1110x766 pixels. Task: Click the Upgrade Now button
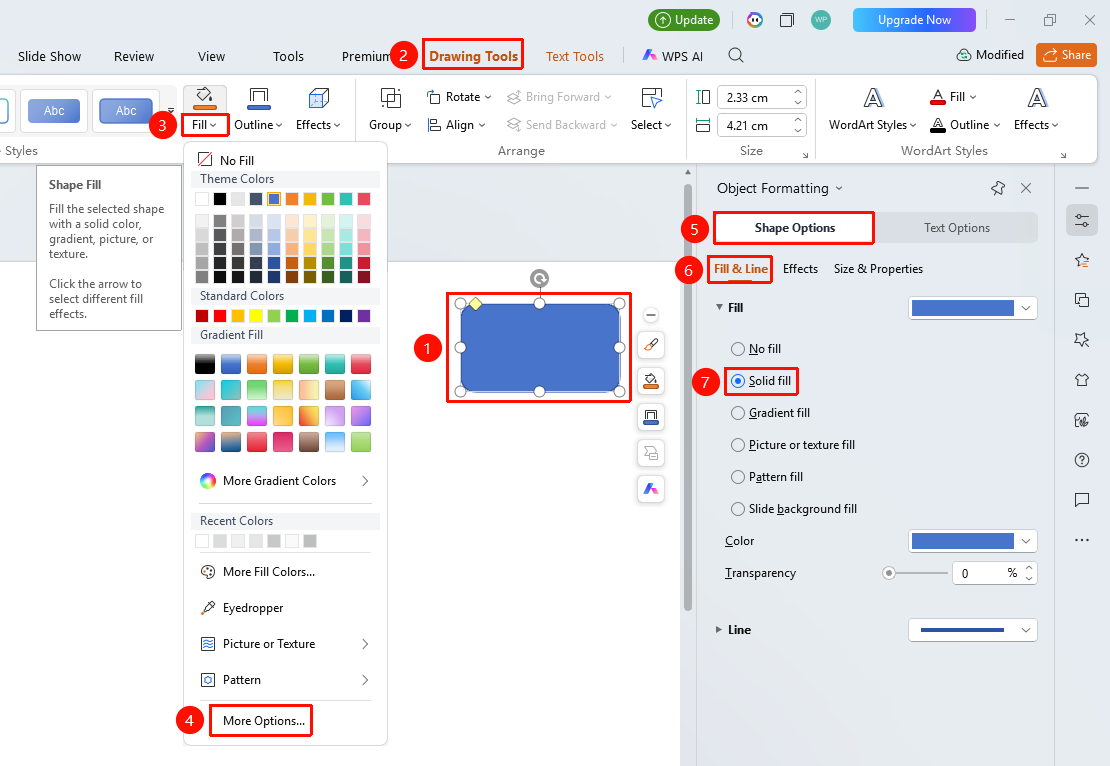(914, 20)
